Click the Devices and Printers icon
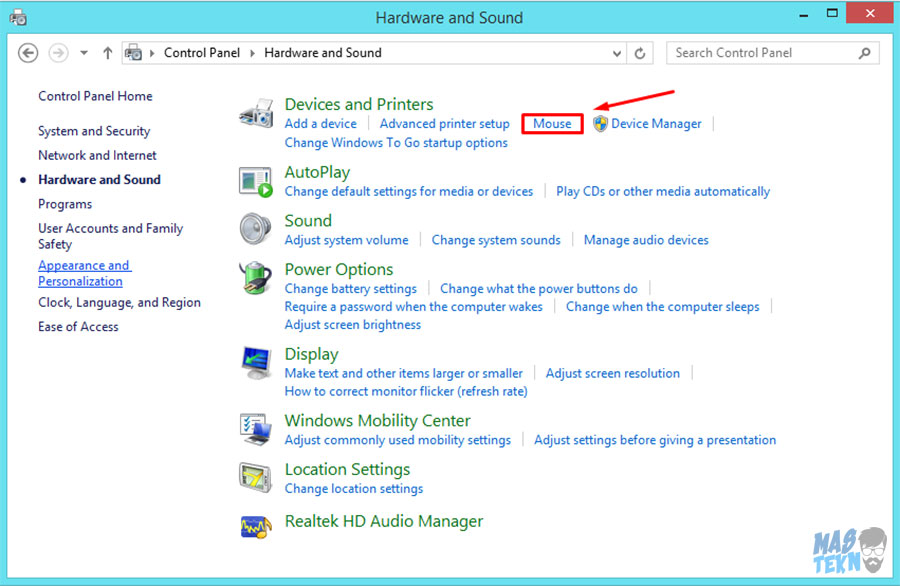Viewport: 900px width, 586px height. click(256, 114)
